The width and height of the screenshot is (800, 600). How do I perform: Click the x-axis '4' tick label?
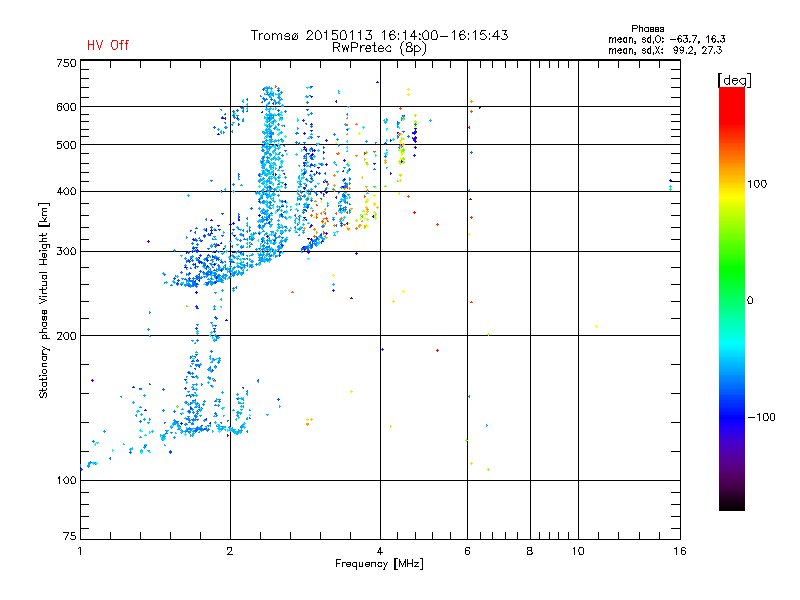tap(380, 551)
